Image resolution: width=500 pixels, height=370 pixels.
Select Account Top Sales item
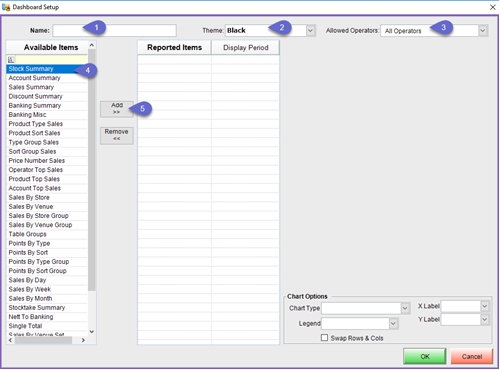(x=47, y=188)
